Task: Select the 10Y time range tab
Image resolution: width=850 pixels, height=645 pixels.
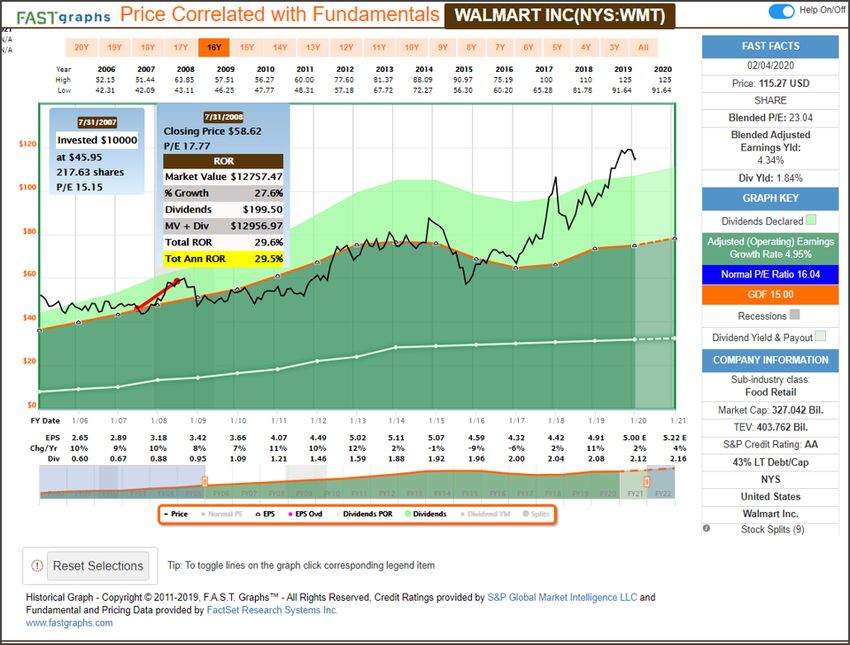Action: pos(412,47)
